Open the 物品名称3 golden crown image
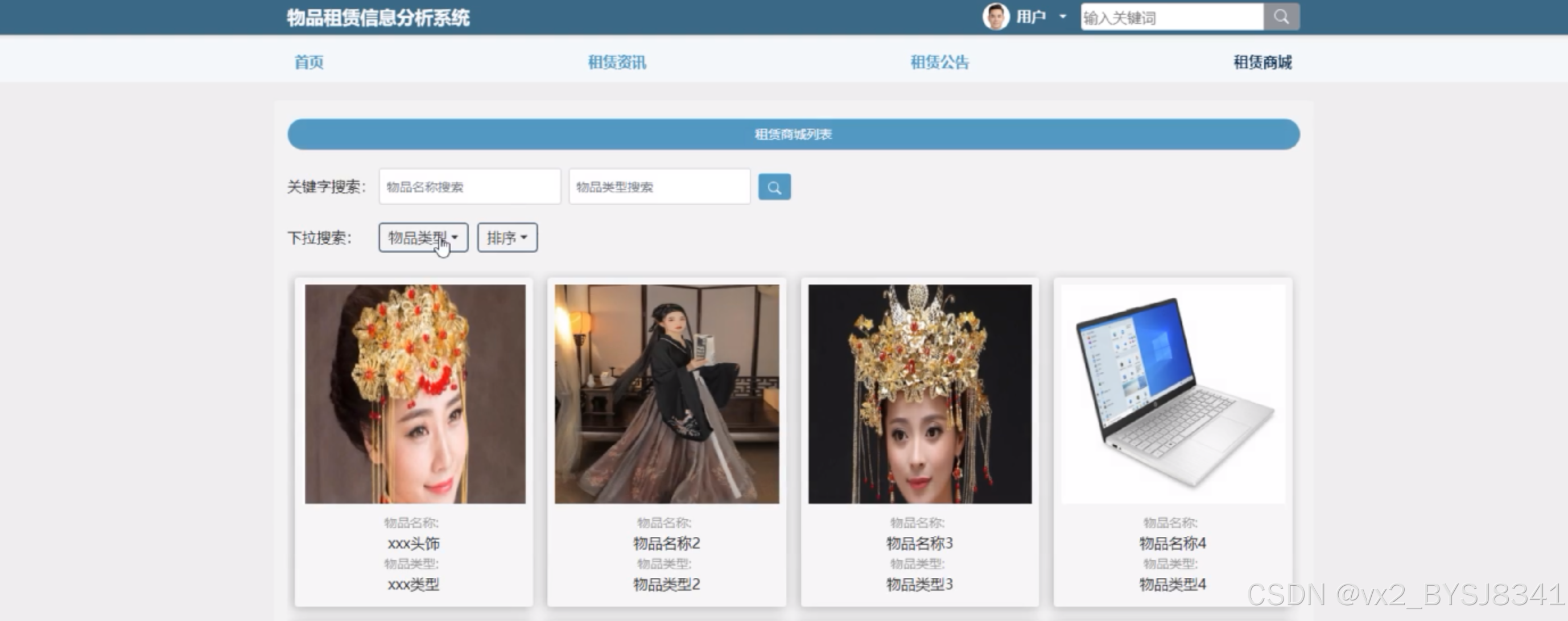Image resolution: width=1568 pixels, height=621 pixels. [920, 394]
